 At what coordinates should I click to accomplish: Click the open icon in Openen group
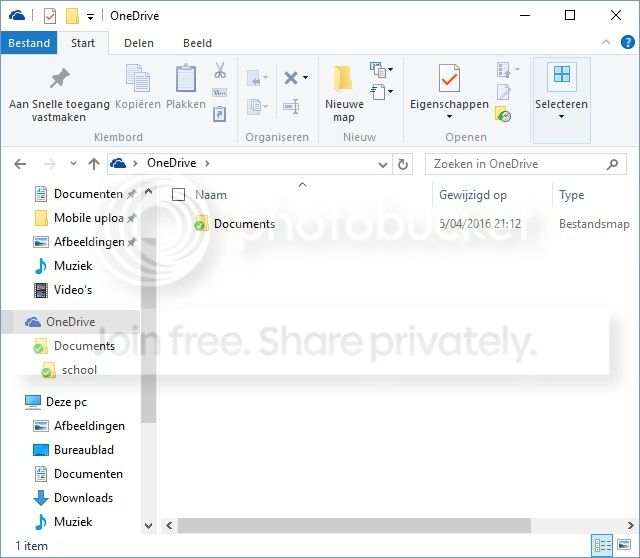click(x=503, y=70)
